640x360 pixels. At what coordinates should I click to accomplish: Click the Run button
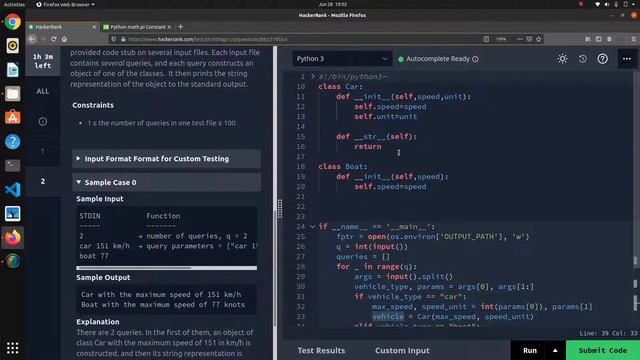[x=530, y=351]
